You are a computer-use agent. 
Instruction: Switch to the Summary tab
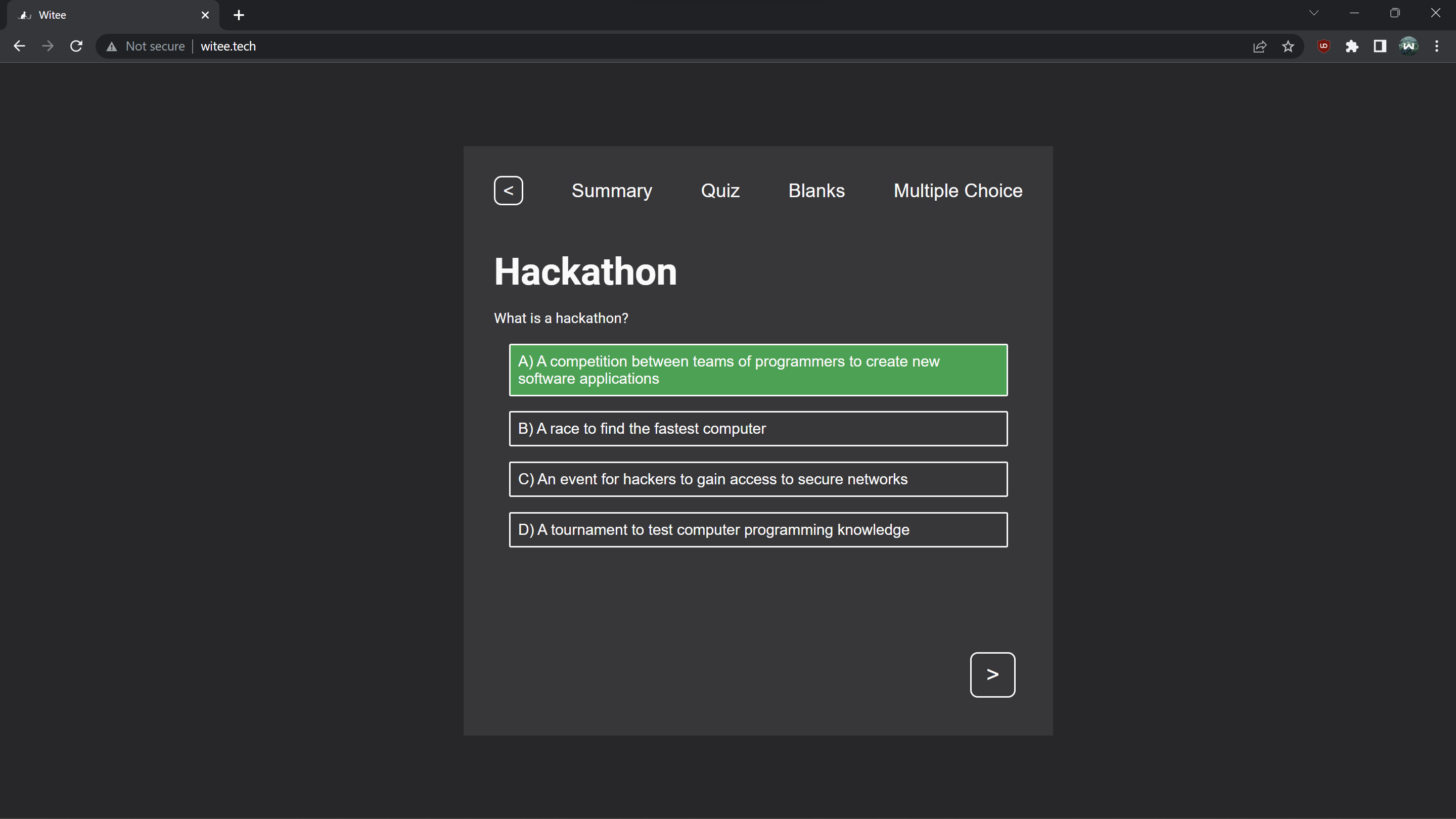pyautogui.click(x=612, y=191)
